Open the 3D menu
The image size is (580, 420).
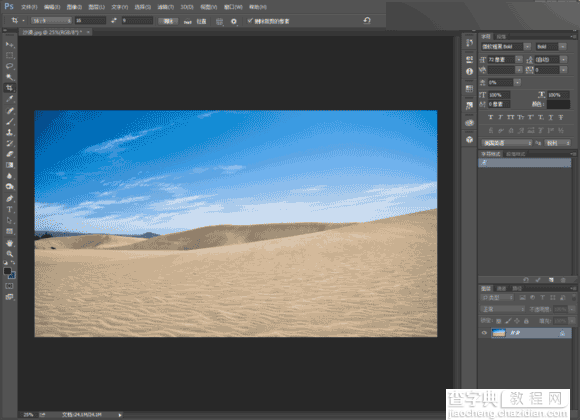click(187, 7)
